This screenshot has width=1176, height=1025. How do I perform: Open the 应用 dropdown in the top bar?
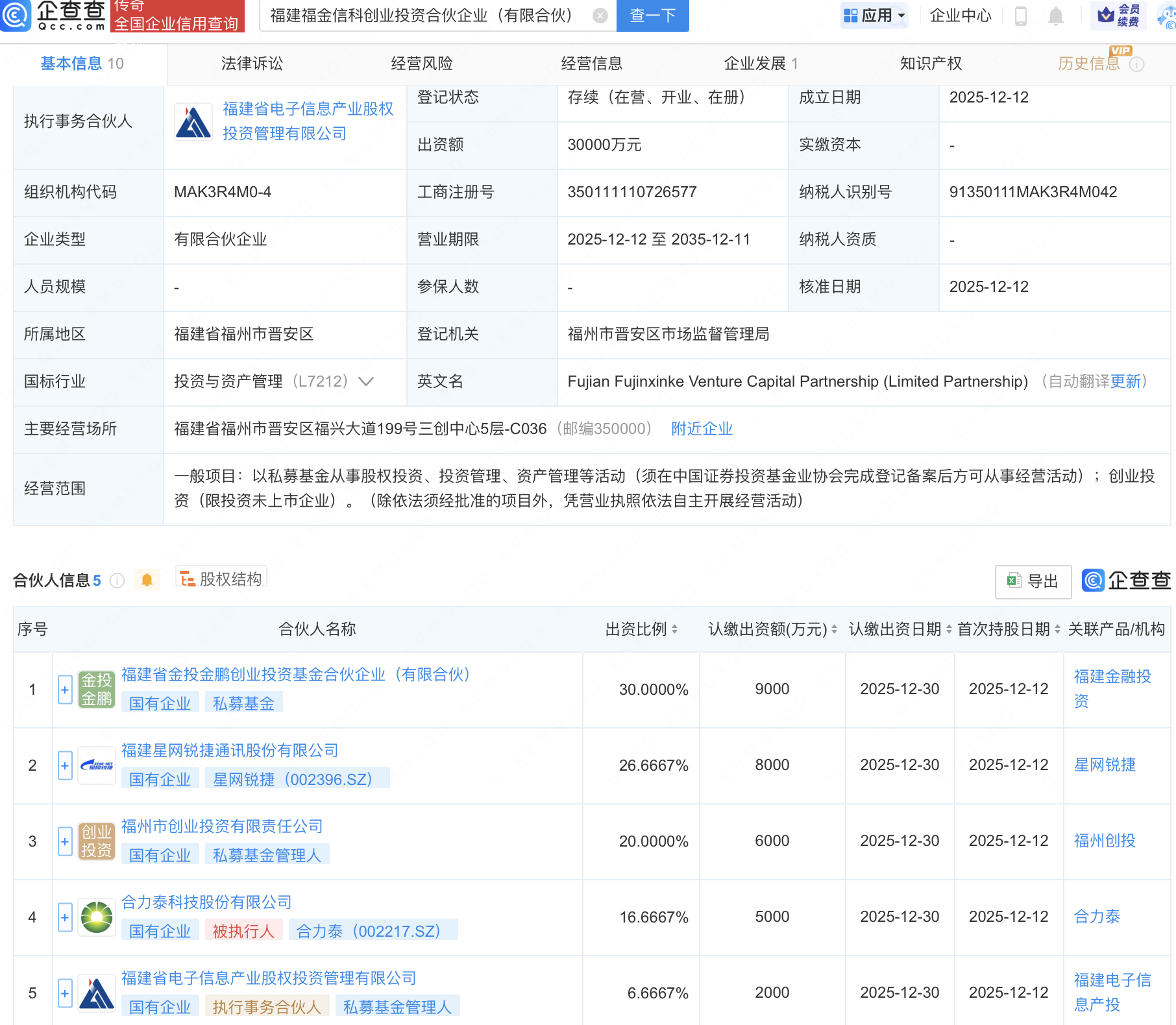click(874, 16)
